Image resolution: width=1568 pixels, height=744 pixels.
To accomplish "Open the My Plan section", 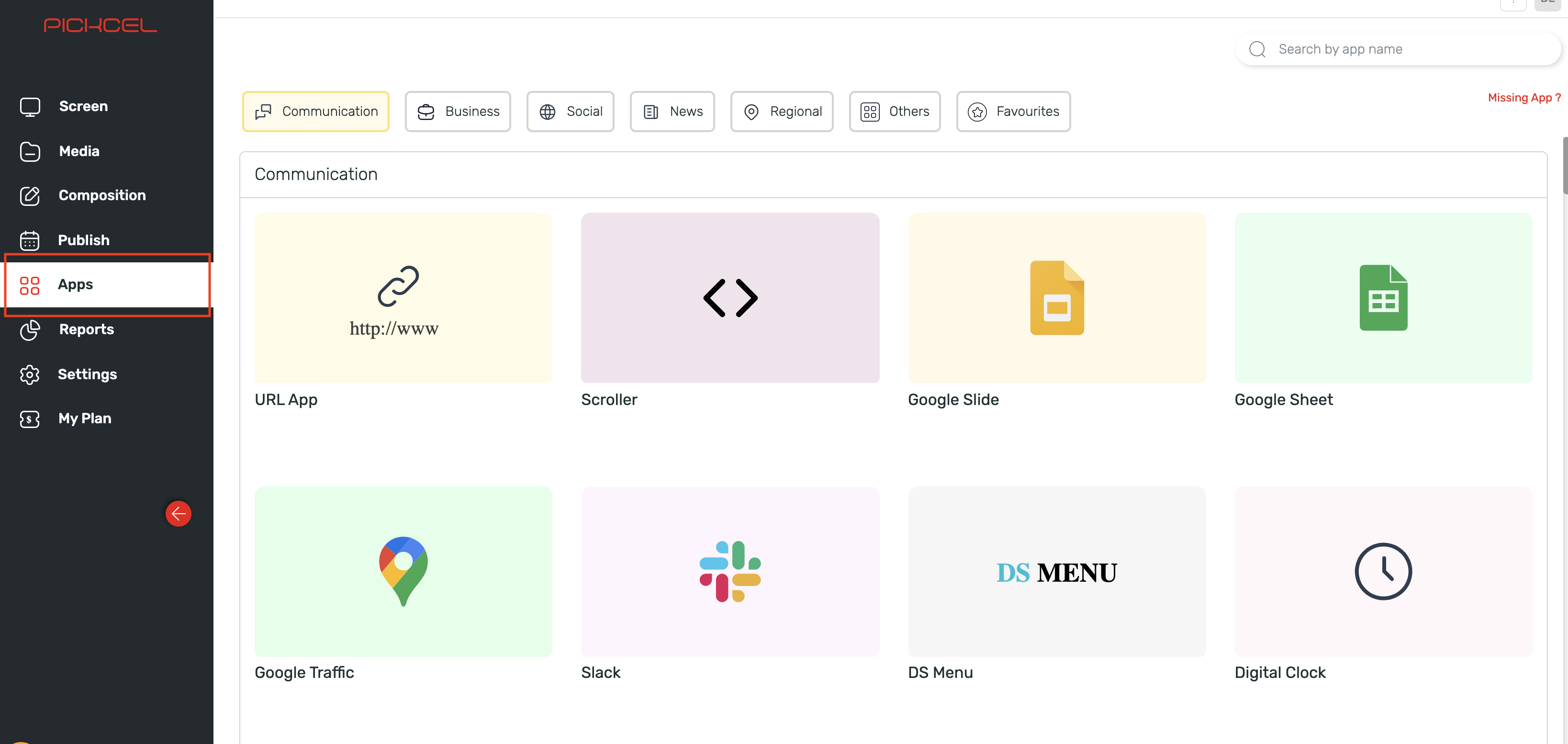I will pos(84,418).
